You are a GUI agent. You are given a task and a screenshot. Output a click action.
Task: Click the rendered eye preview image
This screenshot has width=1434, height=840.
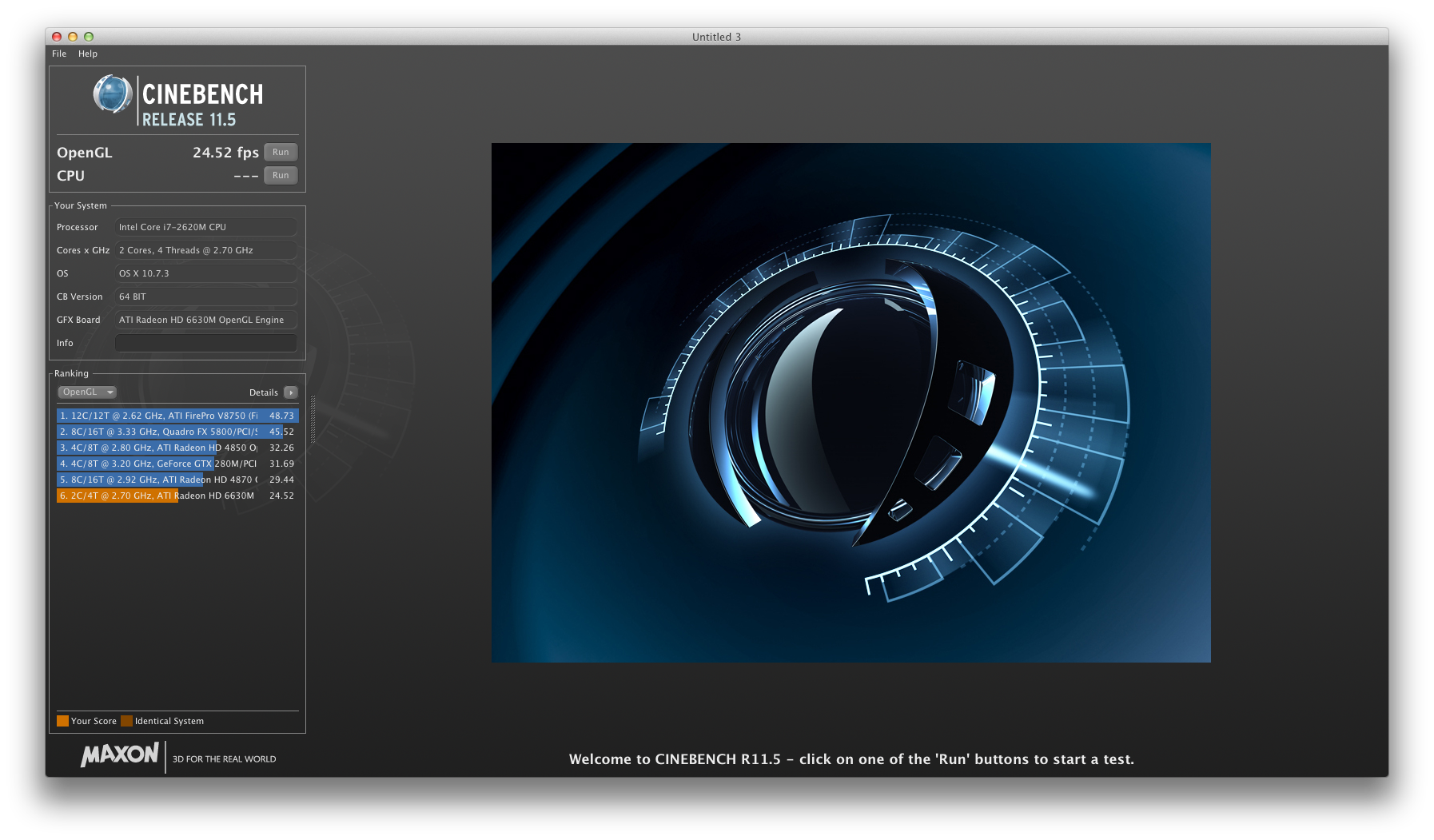pos(850,403)
